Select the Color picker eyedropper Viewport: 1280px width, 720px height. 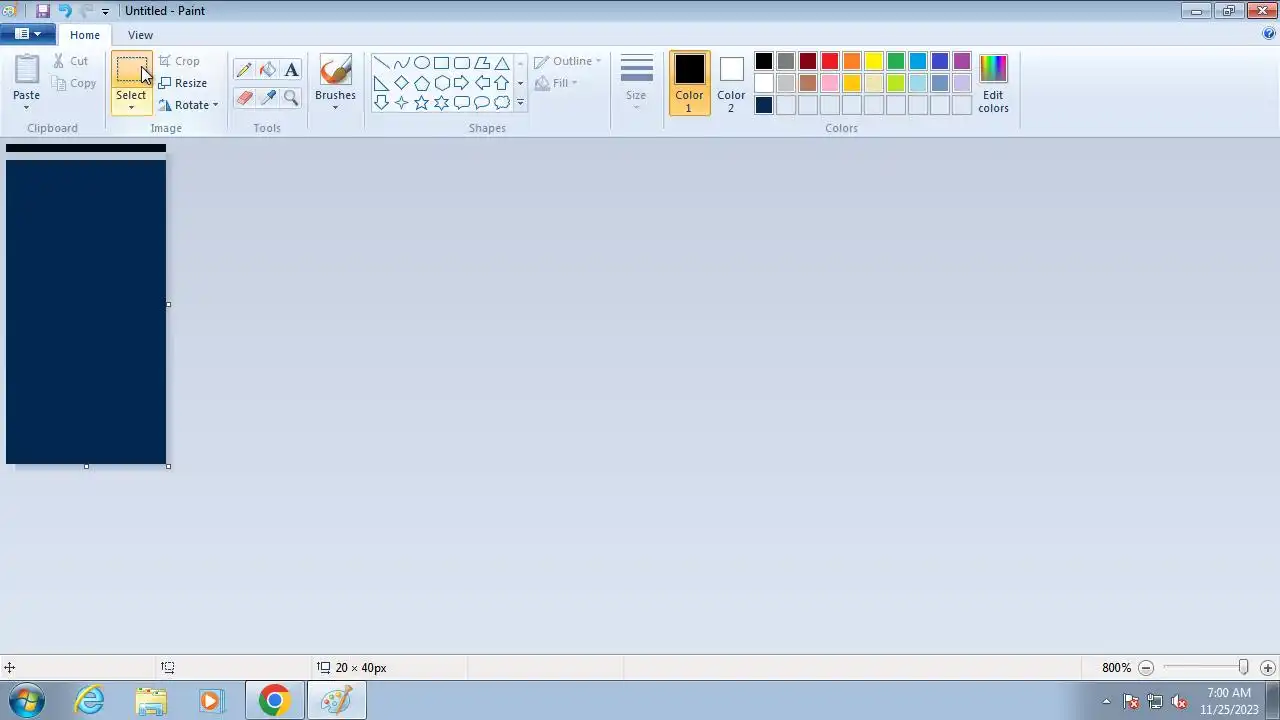pos(267,98)
